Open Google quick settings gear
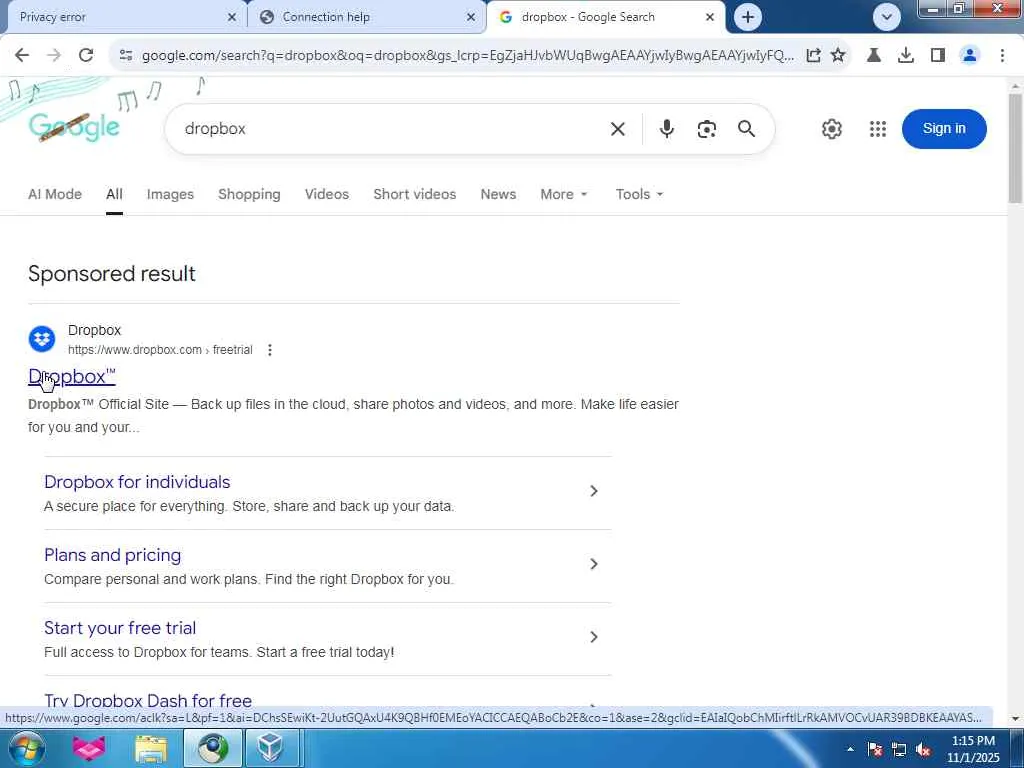Screen dimensions: 1024x768 click(831, 129)
